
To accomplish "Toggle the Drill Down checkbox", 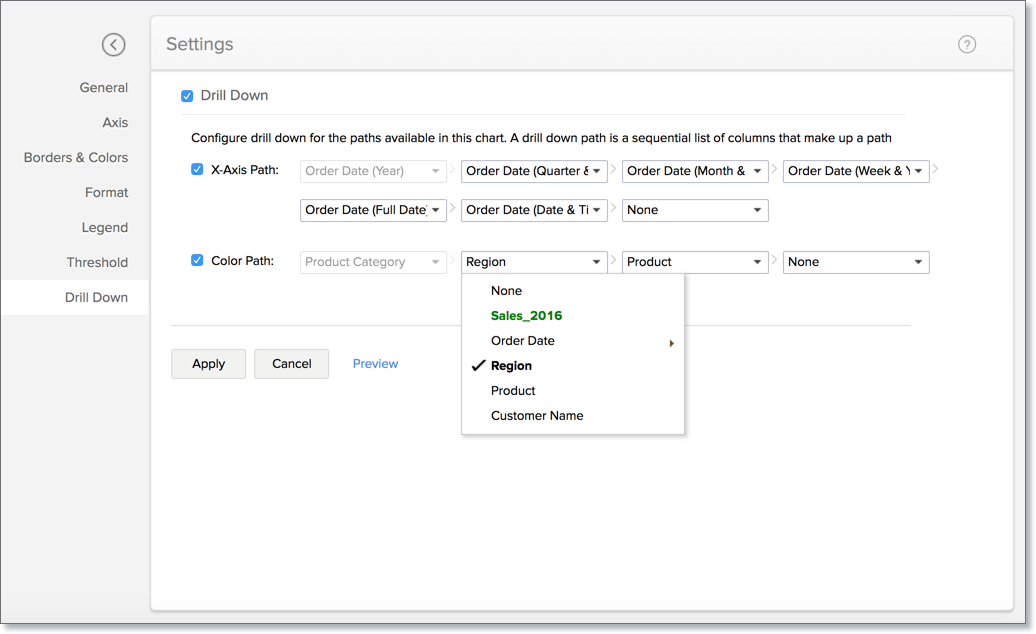I will 187,96.
